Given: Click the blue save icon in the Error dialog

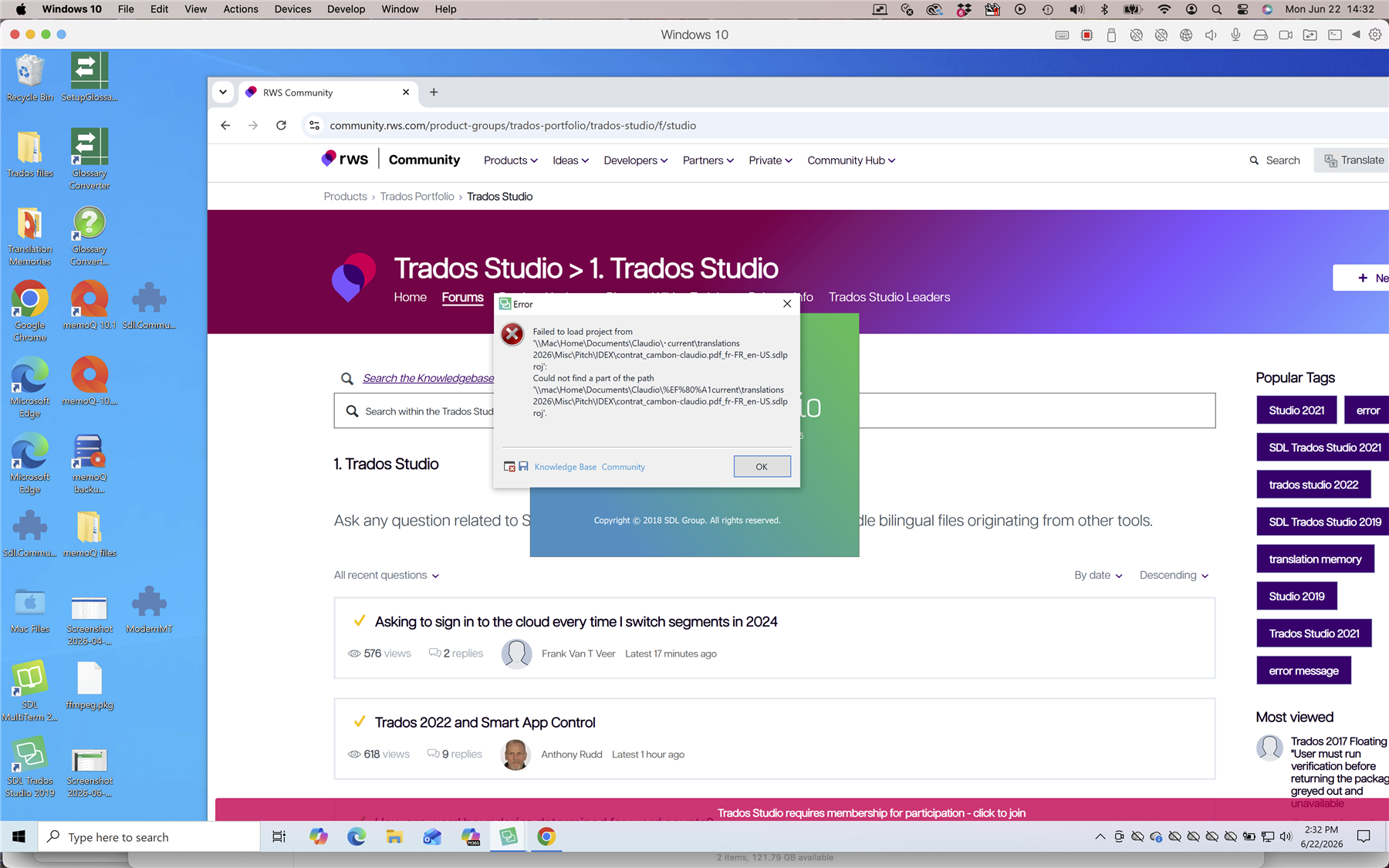Looking at the screenshot, I should [523, 467].
